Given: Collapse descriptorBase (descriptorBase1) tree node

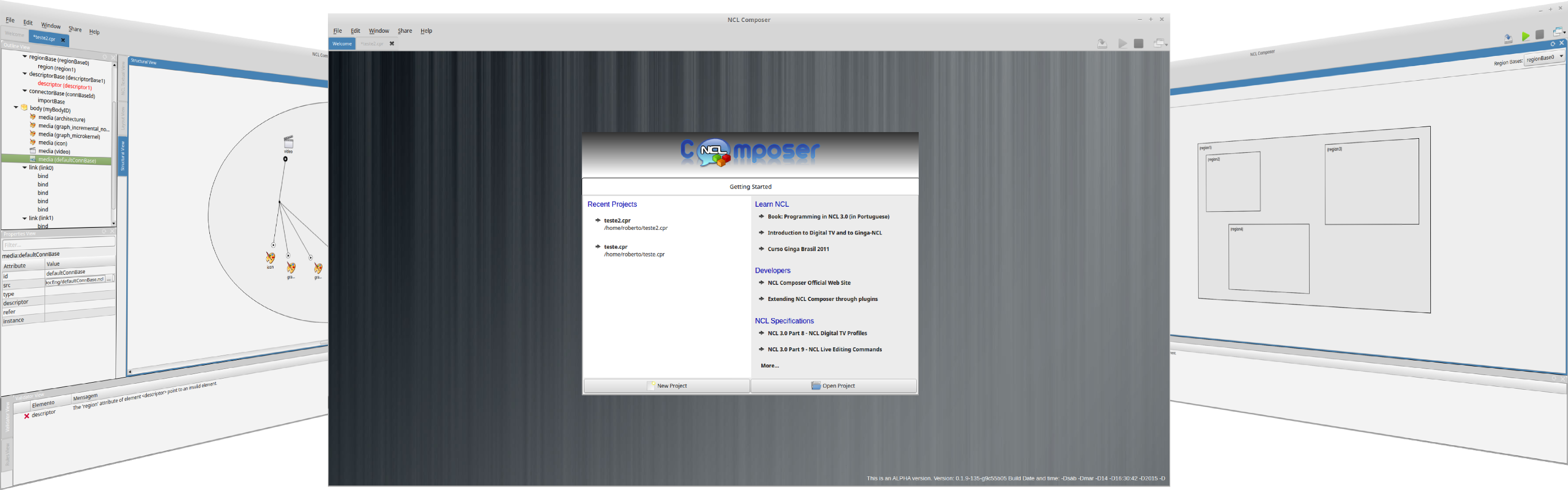Looking at the screenshot, I should [24, 74].
